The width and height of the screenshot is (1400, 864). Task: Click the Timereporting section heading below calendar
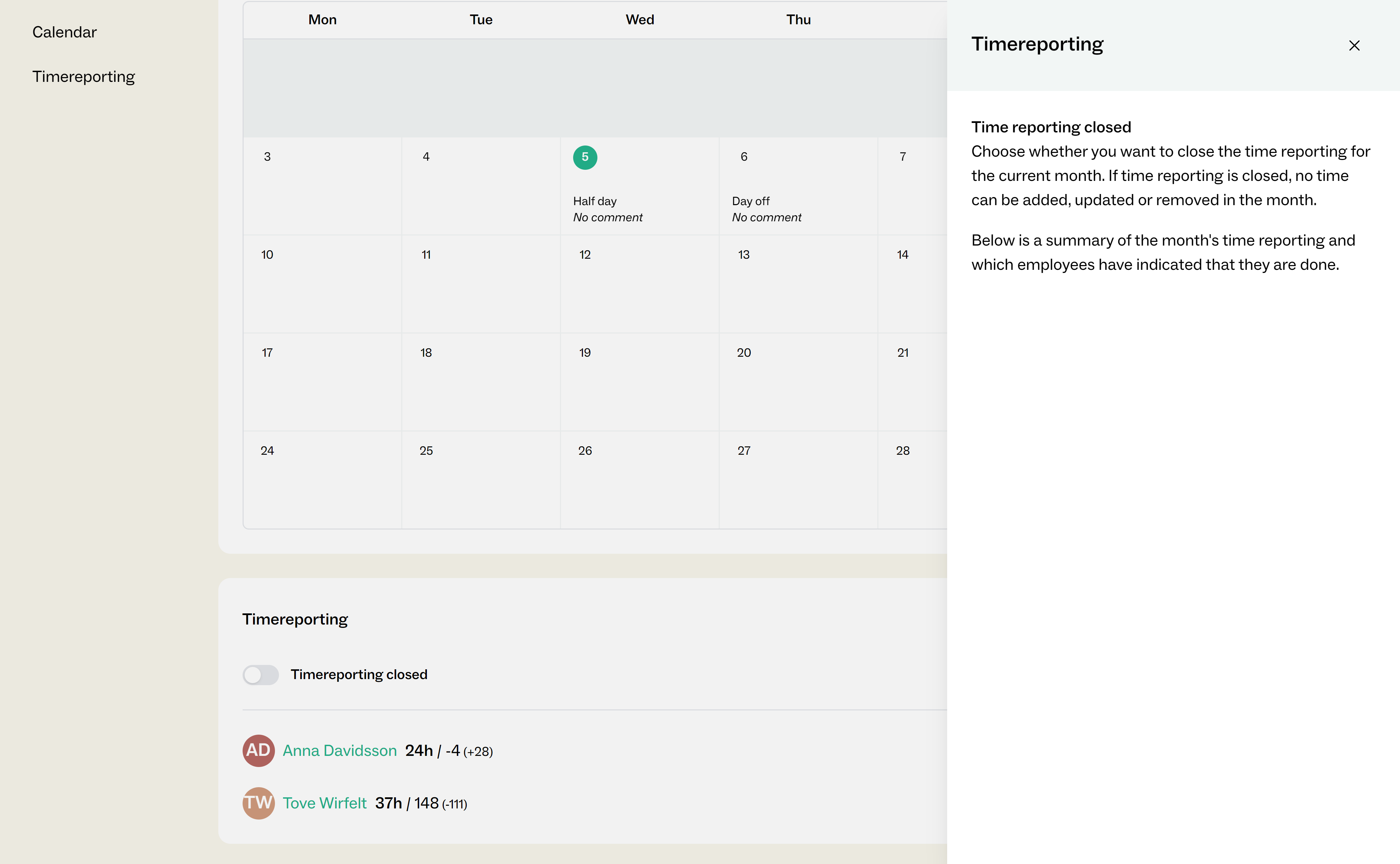(295, 620)
